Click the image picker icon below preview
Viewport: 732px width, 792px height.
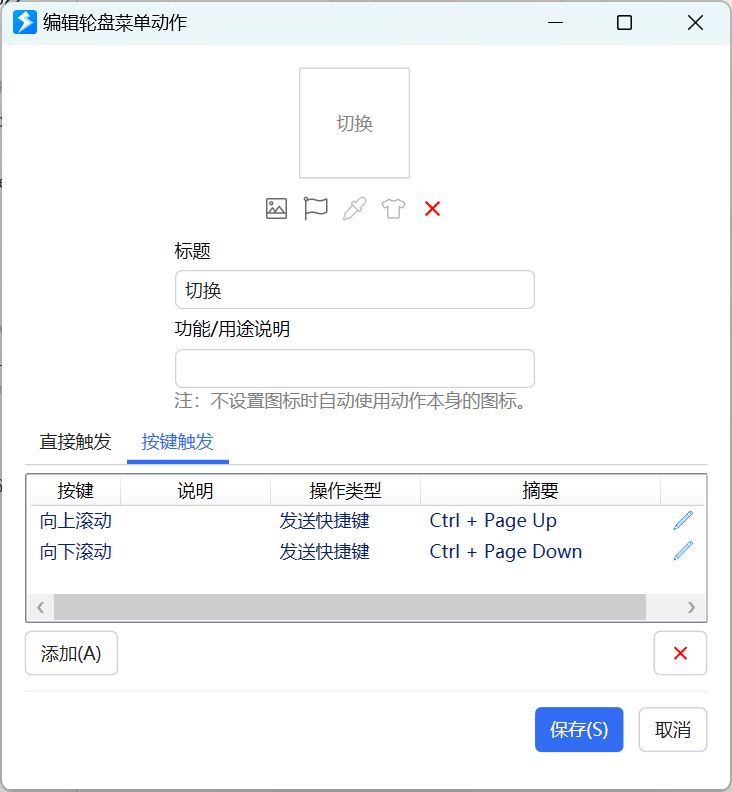click(277, 208)
